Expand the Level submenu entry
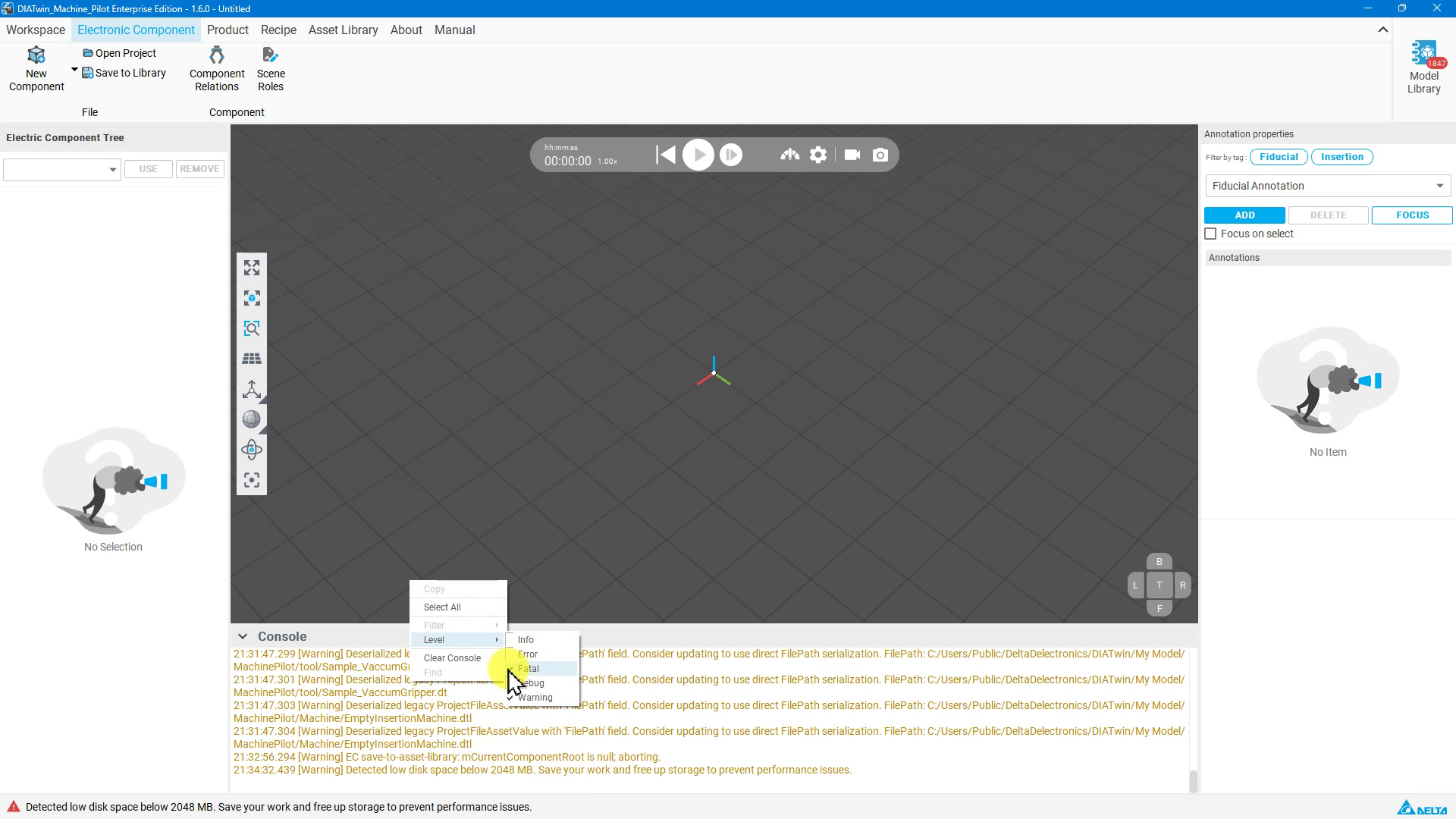The height and width of the screenshot is (819, 1456). click(x=458, y=639)
